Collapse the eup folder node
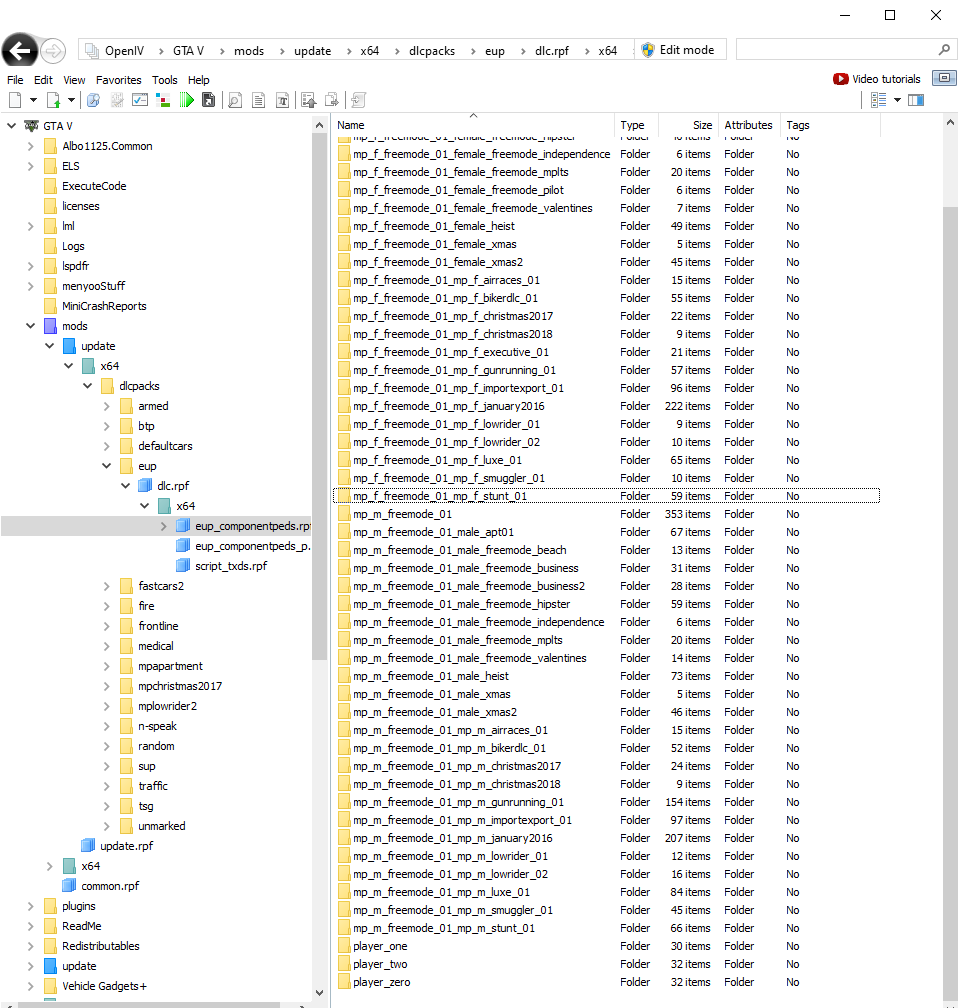Image resolution: width=958 pixels, height=1008 pixels. [x=107, y=466]
